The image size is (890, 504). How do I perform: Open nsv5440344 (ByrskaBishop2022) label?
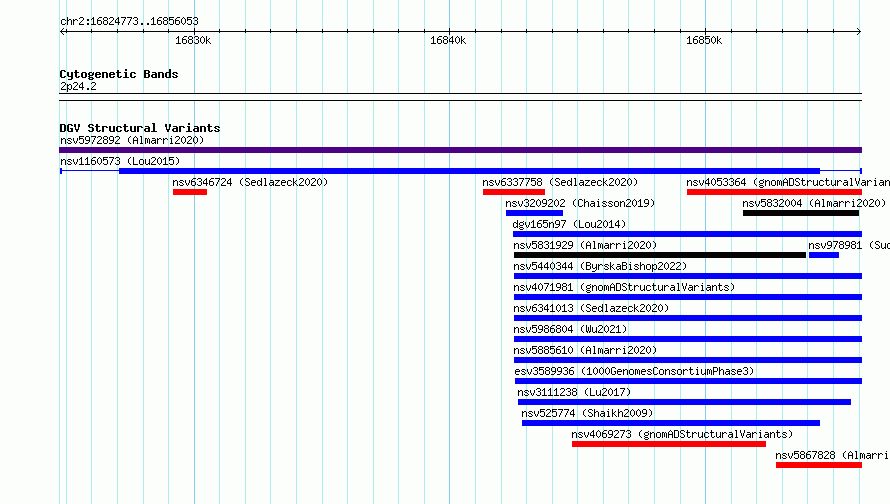(x=600, y=266)
